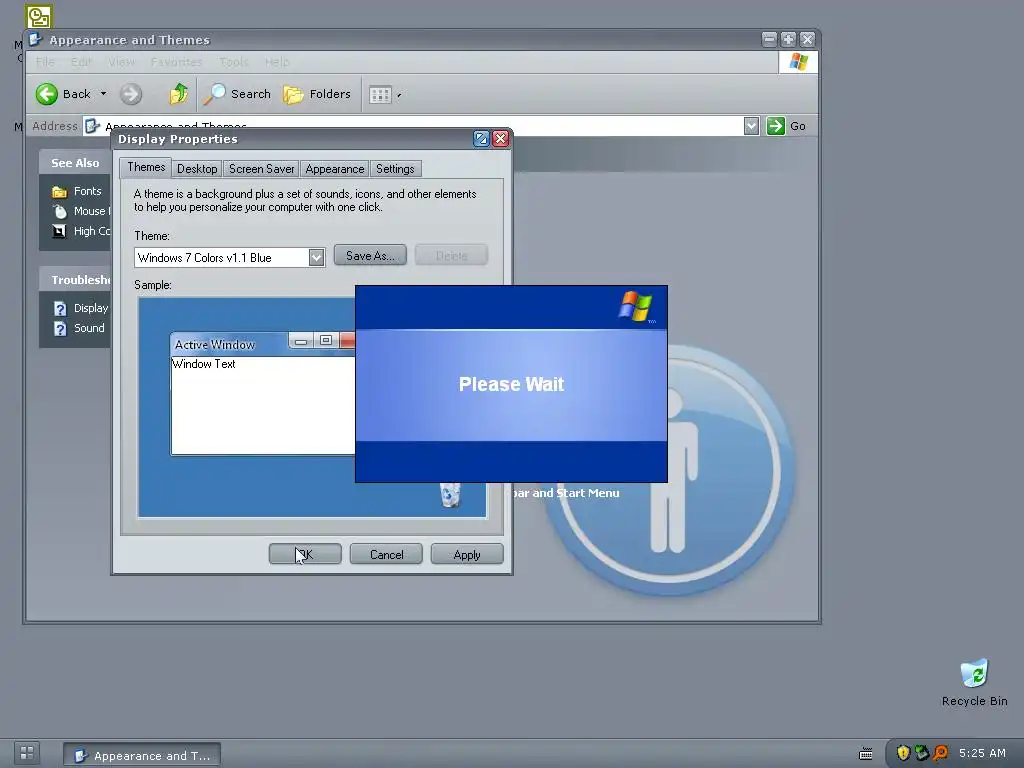This screenshot has height=768, width=1024.
Task: Open the Tools menu
Action: (233, 62)
